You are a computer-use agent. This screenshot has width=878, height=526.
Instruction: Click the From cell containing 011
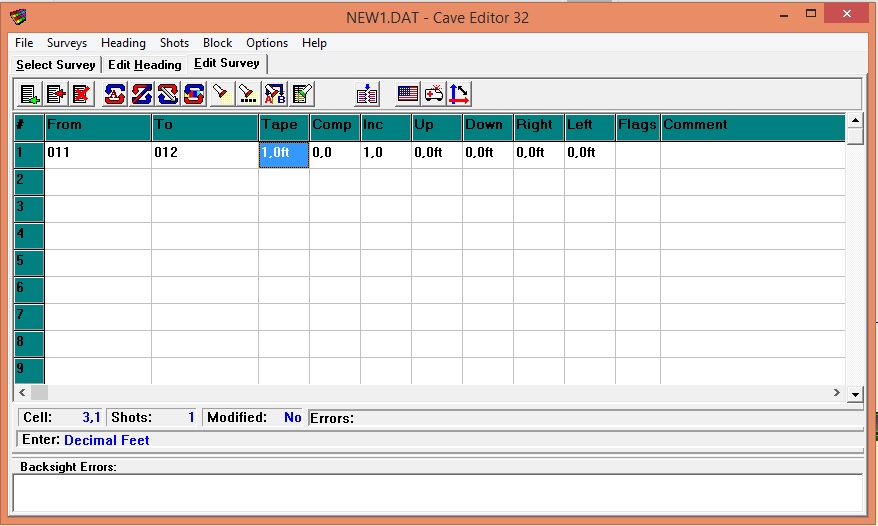point(98,154)
